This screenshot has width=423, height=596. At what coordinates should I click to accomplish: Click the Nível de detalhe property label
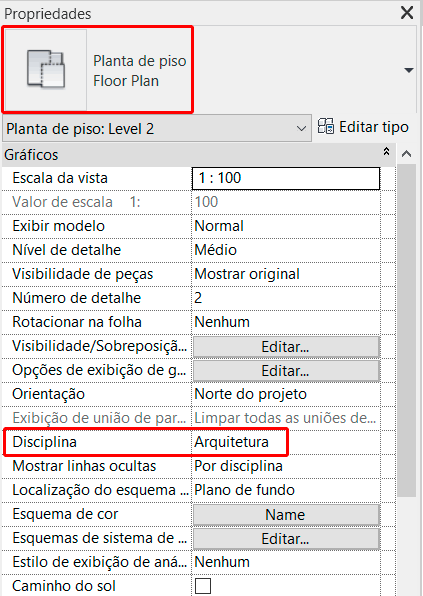tap(67, 250)
